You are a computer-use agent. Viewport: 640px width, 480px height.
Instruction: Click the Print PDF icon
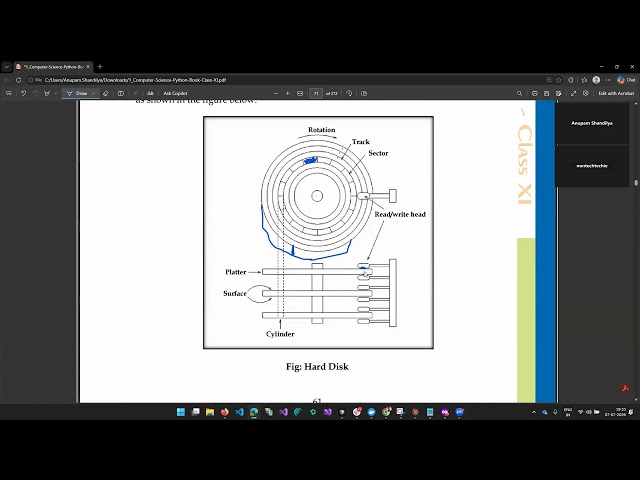535,93
